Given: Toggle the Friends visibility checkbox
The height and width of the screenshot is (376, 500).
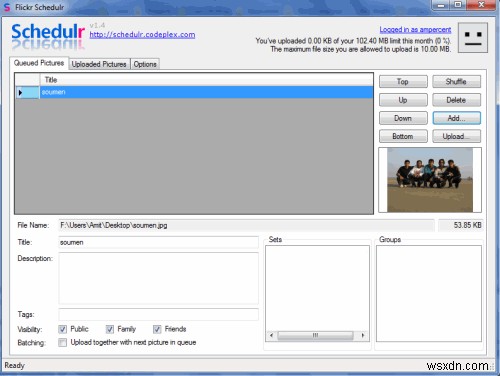Looking at the screenshot, I should [x=157, y=329].
